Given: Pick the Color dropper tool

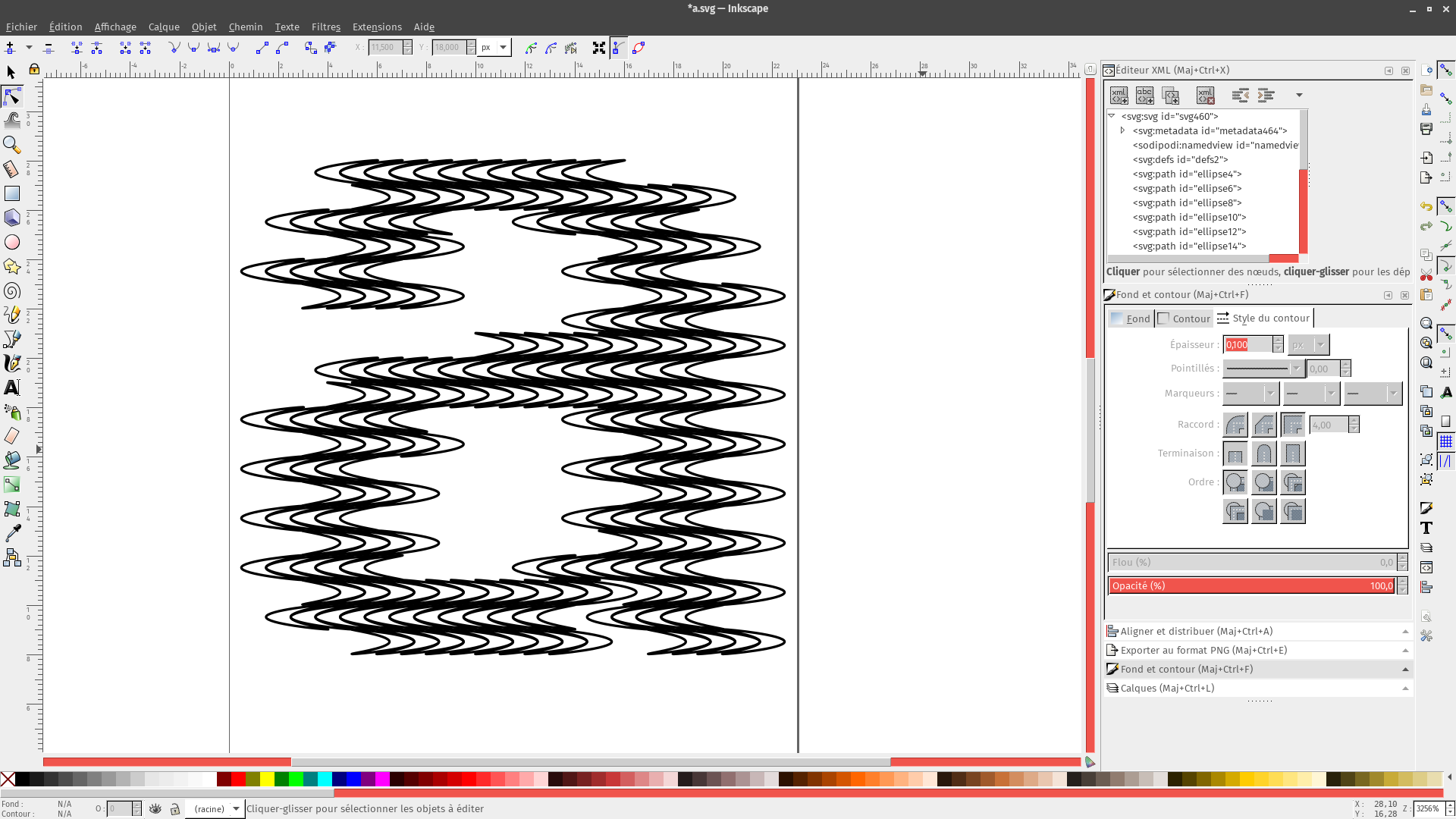Looking at the screenshot, I should pyautogui.click(x=11, y=533).
